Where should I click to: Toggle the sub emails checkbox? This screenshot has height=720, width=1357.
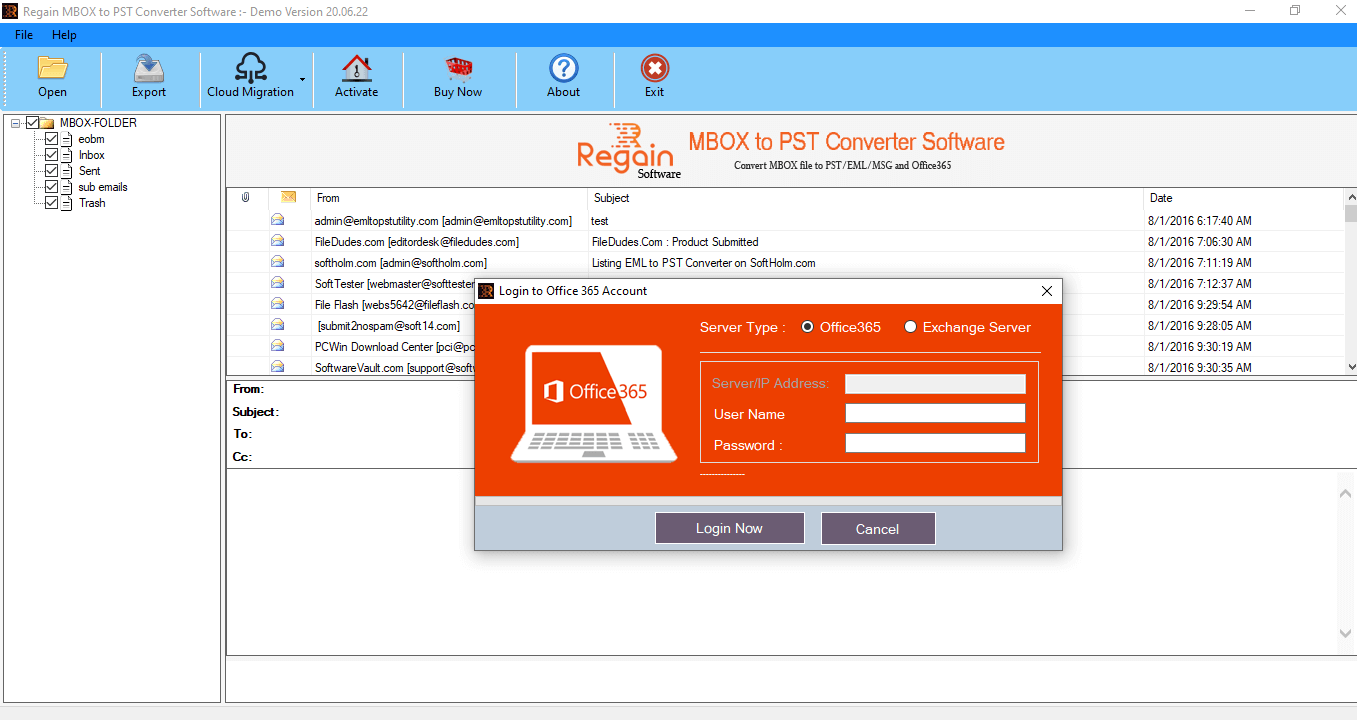[x=52, y=187]
